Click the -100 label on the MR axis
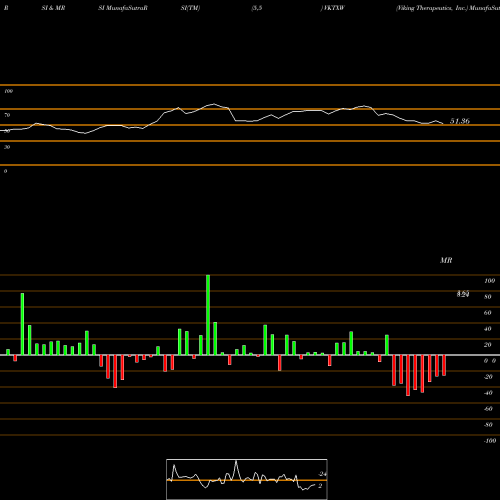Image resolution: width=500 pixels, height=500 pixels. 490,441
